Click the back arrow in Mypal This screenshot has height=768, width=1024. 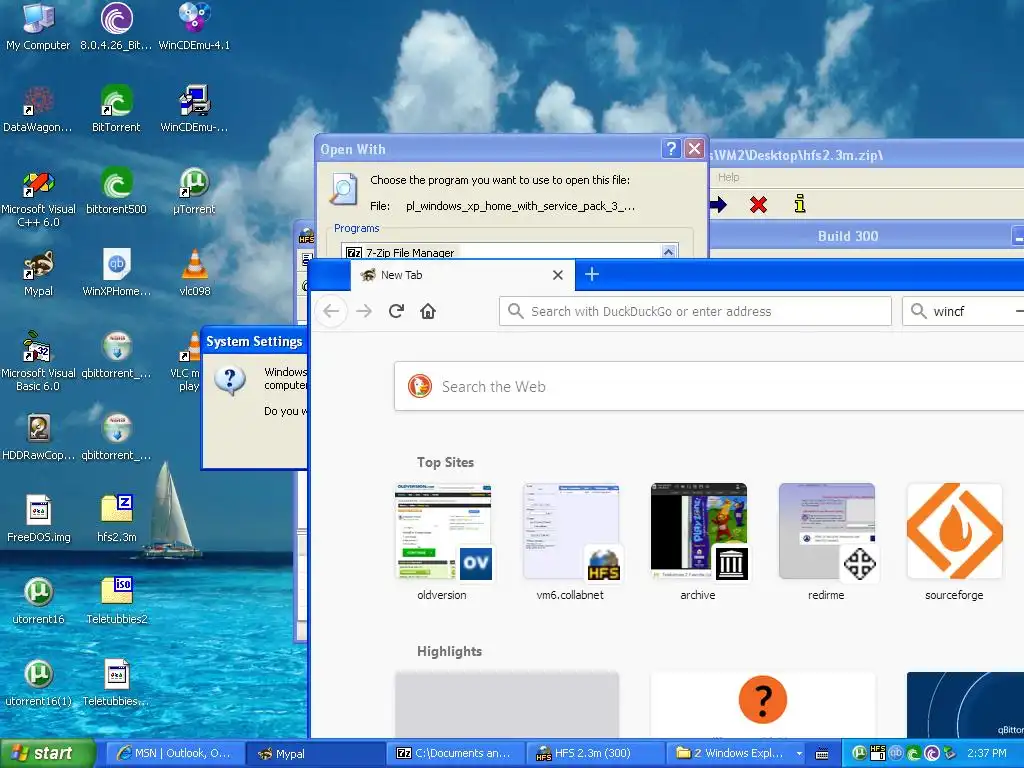[x=331, y=311]
